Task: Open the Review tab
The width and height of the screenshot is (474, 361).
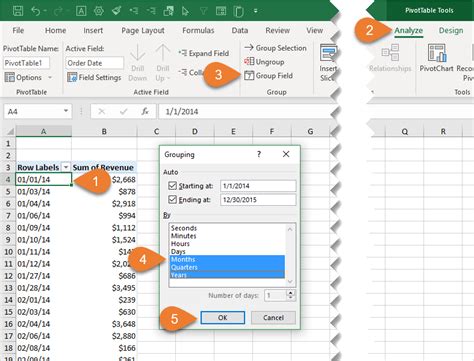Action: pyautogui.click(x=277, y=30)
